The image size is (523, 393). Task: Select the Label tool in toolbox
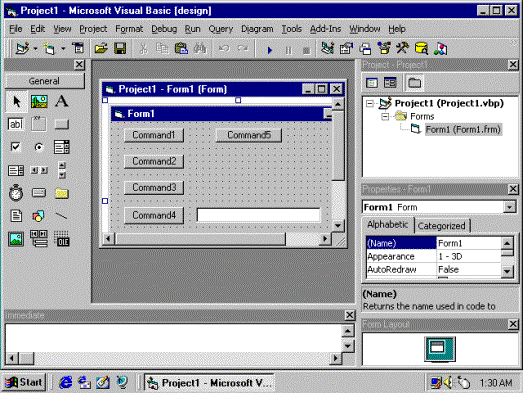(62, 101)
